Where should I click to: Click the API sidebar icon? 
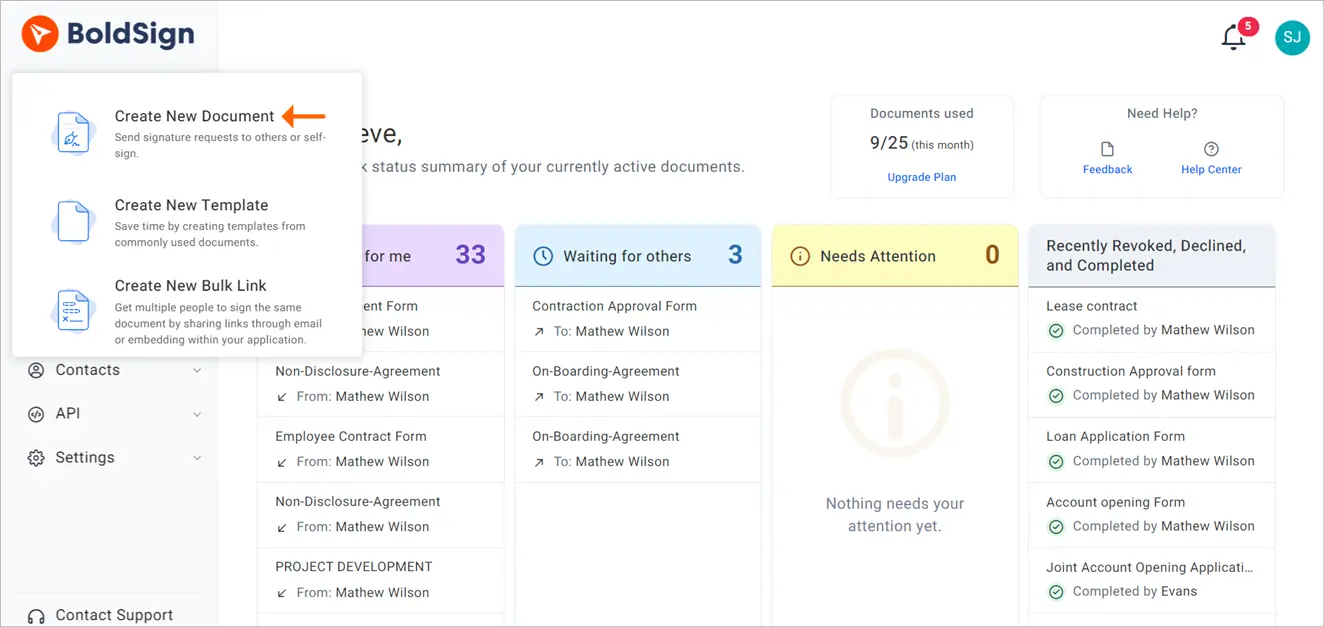pyautogui.click(x=36, y=414)
